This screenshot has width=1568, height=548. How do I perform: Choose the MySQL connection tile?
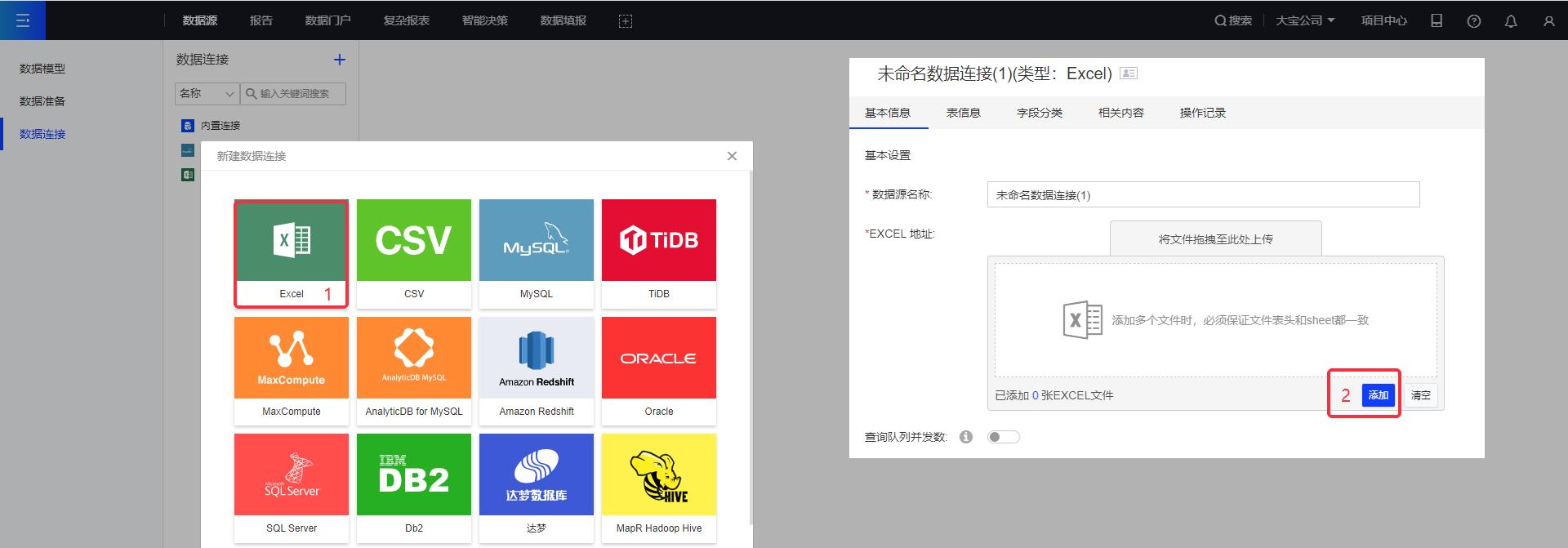tap(536, 253)
